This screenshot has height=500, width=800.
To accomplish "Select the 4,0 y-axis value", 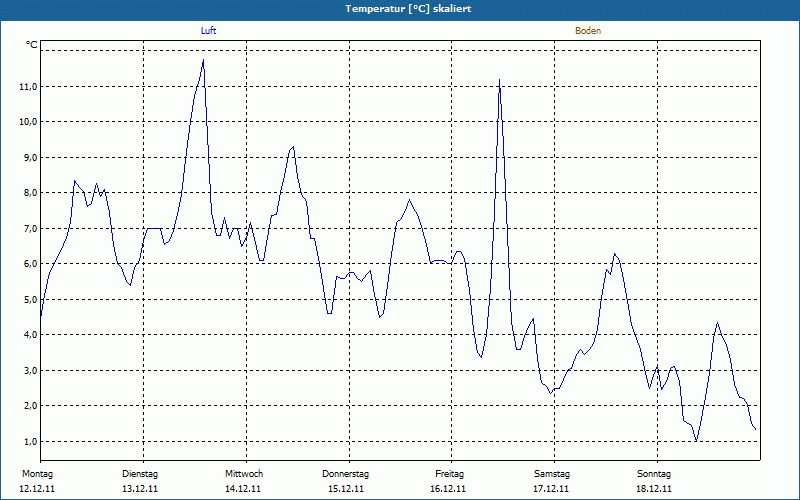I will pos(30,335).
